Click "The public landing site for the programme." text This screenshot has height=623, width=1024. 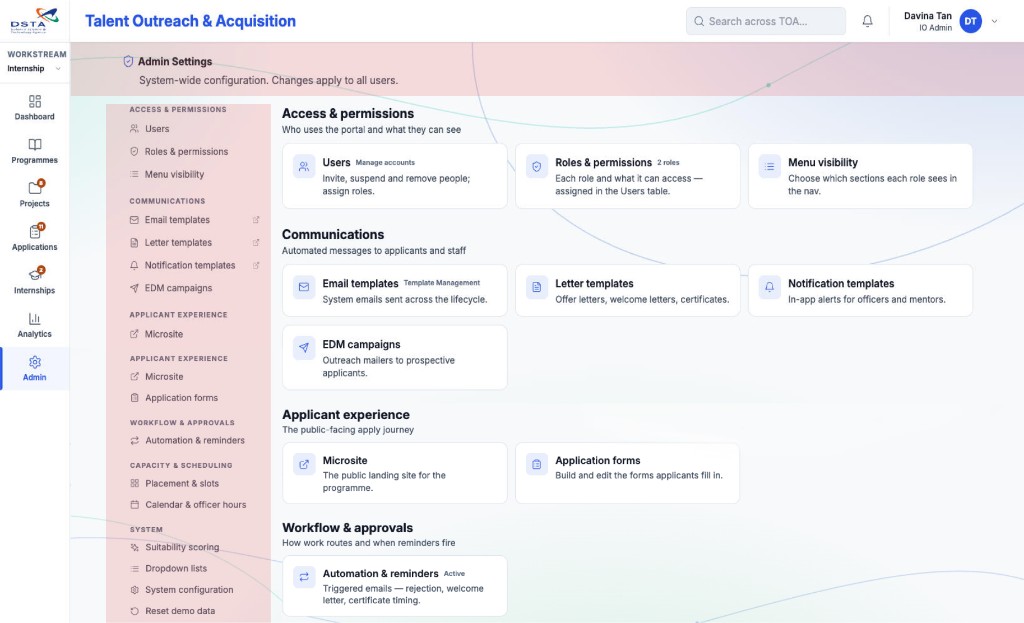[384, 482]
